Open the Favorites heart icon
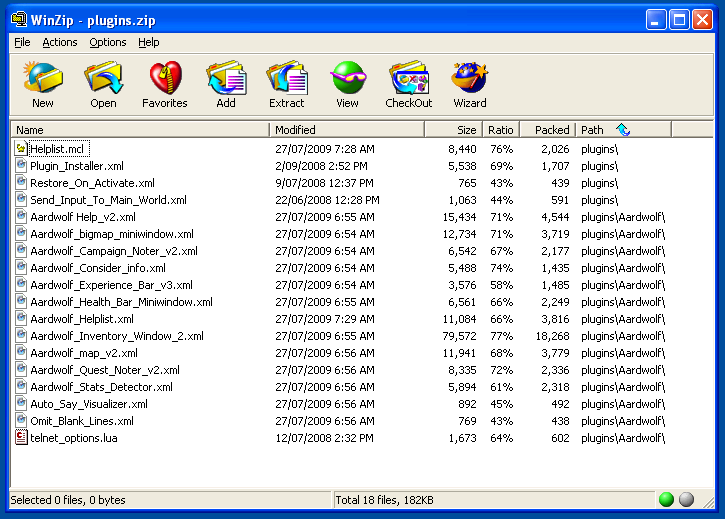The height and width of the screenshot is (519, 725). [x=164, y=85]
